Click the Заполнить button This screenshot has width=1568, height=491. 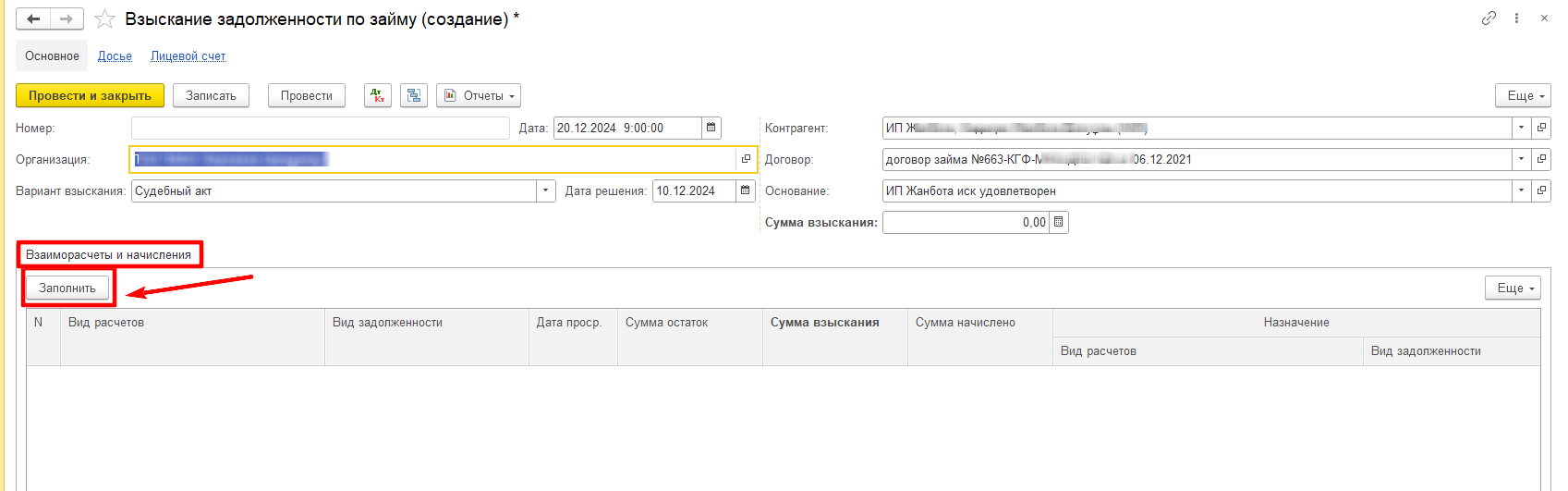tap(67, 288)
